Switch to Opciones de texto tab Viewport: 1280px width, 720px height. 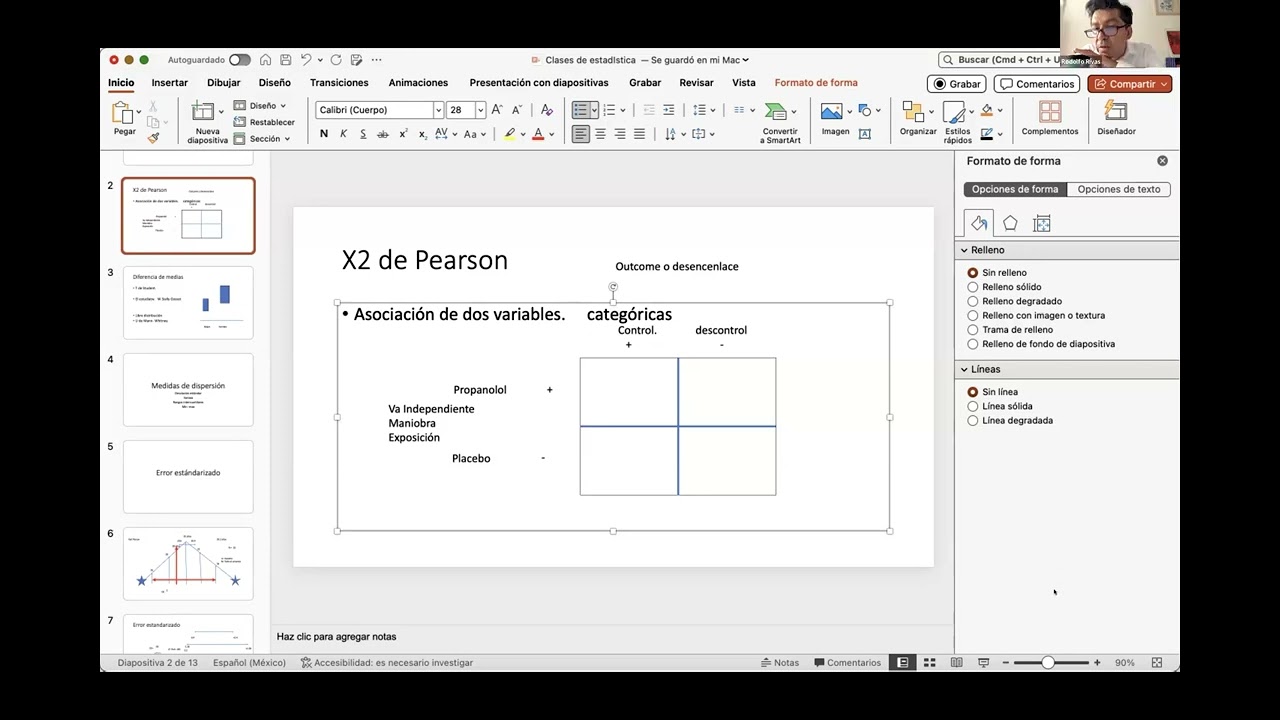pos(1119,189)
